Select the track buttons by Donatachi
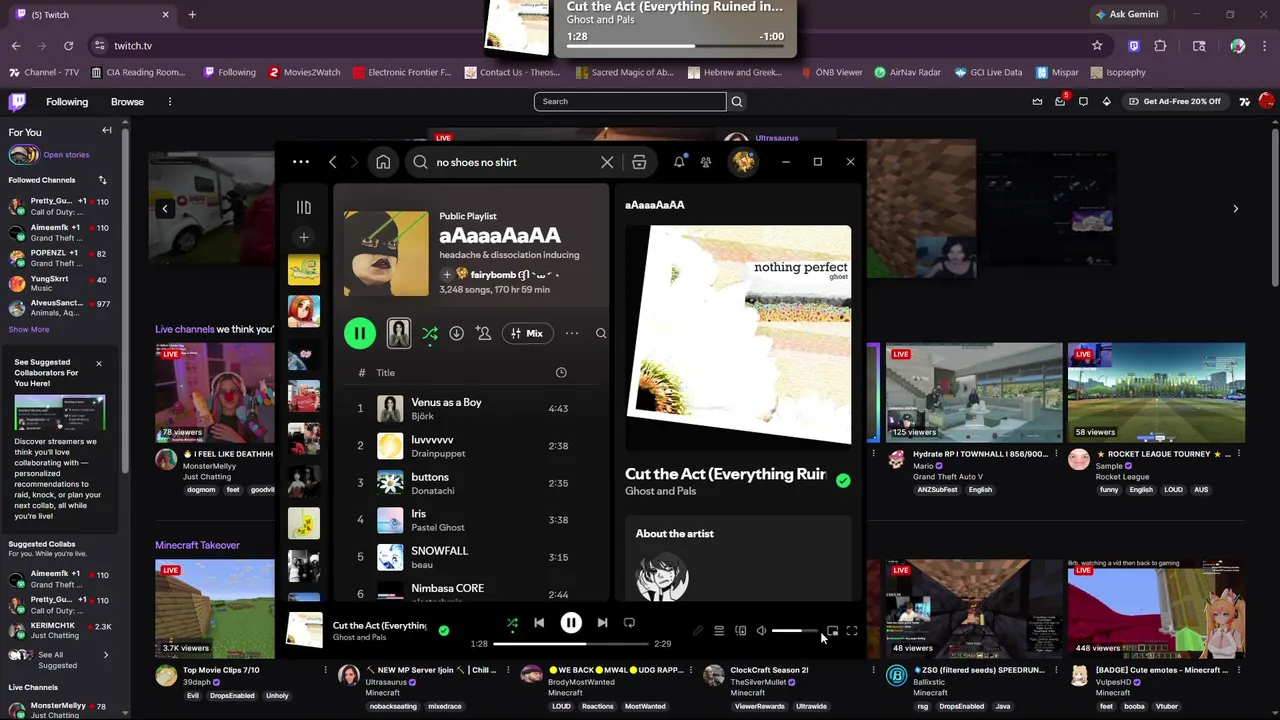 click(x=430, y=477)
